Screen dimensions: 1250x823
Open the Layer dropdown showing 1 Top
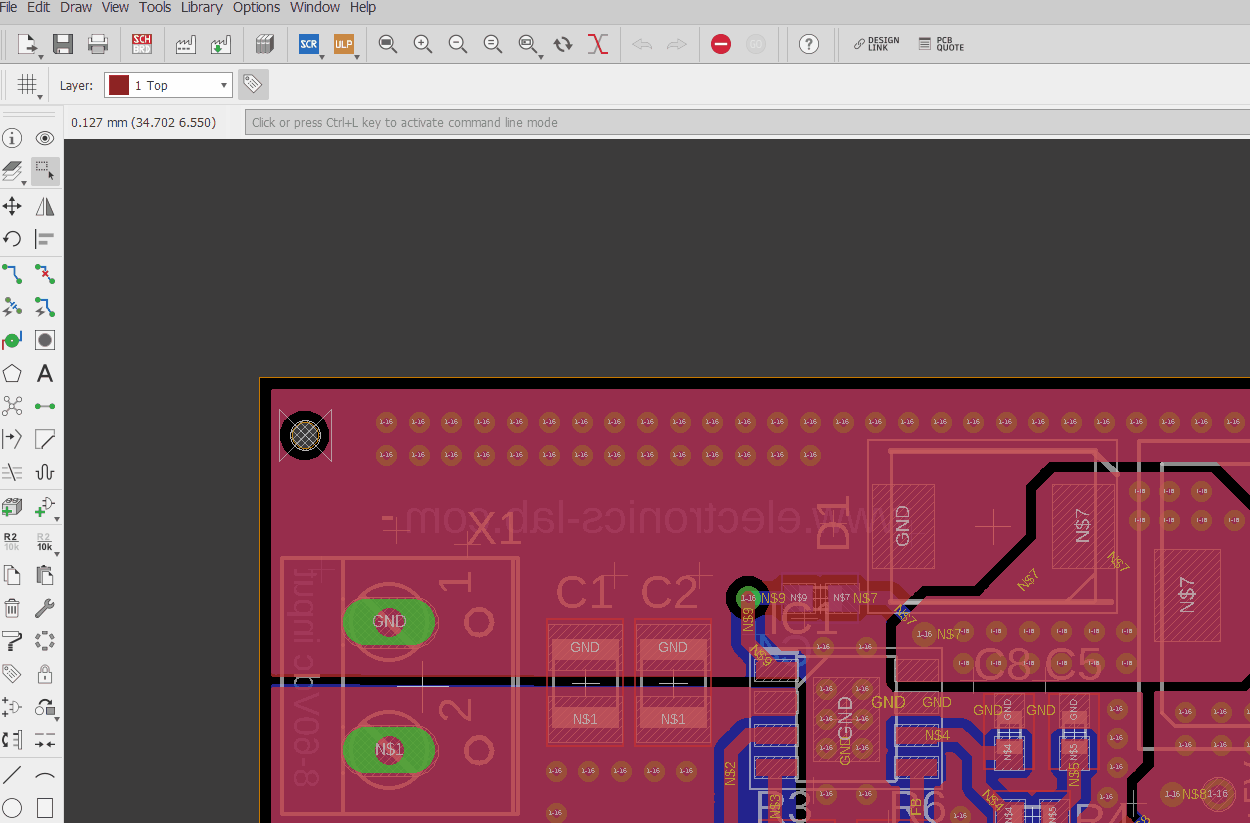[x=168, y=85]
